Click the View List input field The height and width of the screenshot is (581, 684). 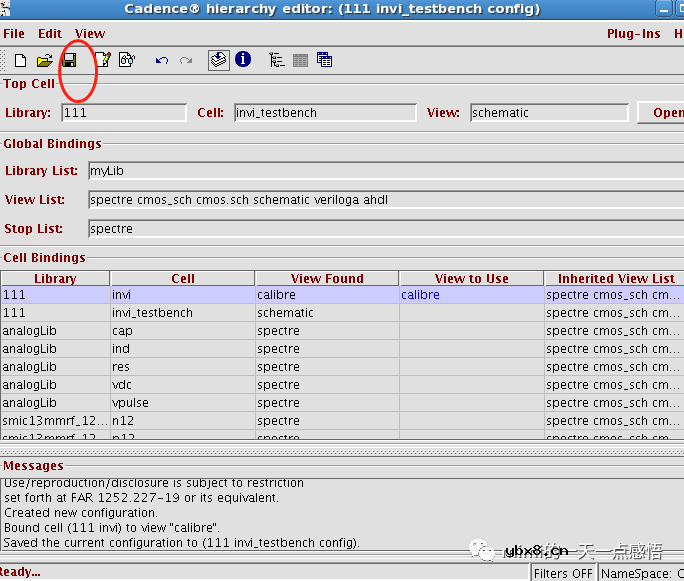pos(385,200)
